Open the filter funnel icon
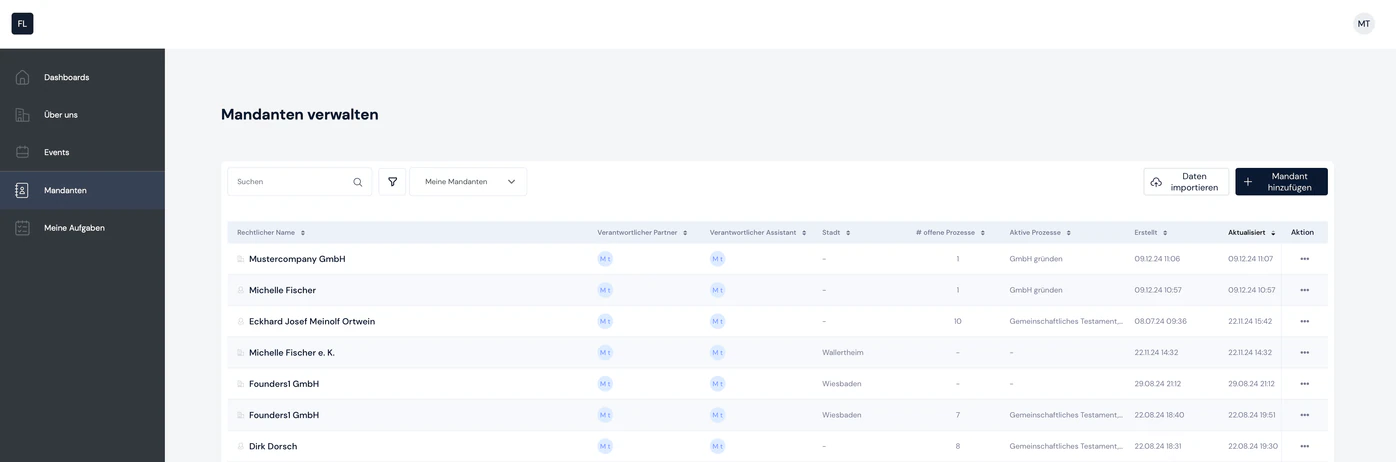Image resolution: width=1396 pixels, height=462 pixels. point(392,182)
